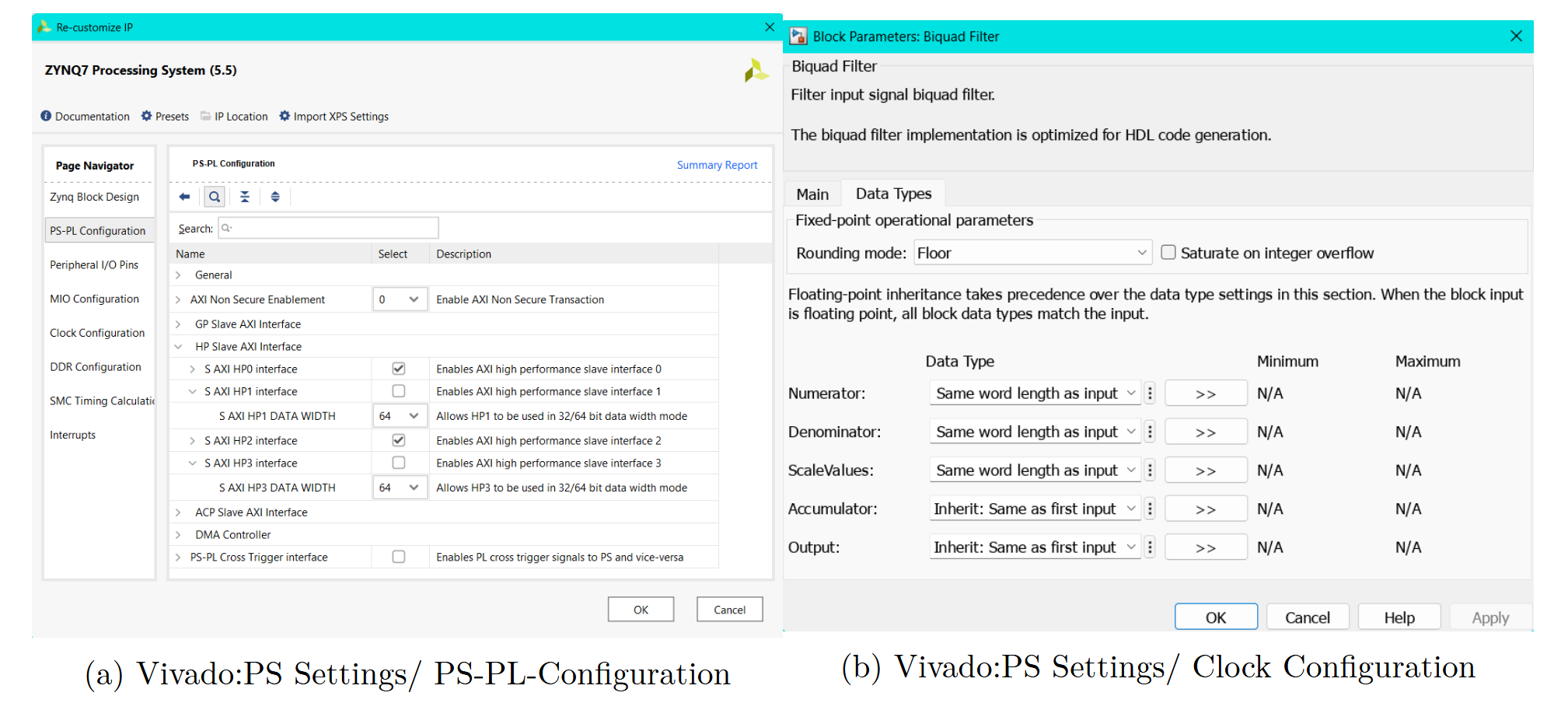
Task: Enable S AXI HP1 interface checkbox
Action: coord(399,391)
